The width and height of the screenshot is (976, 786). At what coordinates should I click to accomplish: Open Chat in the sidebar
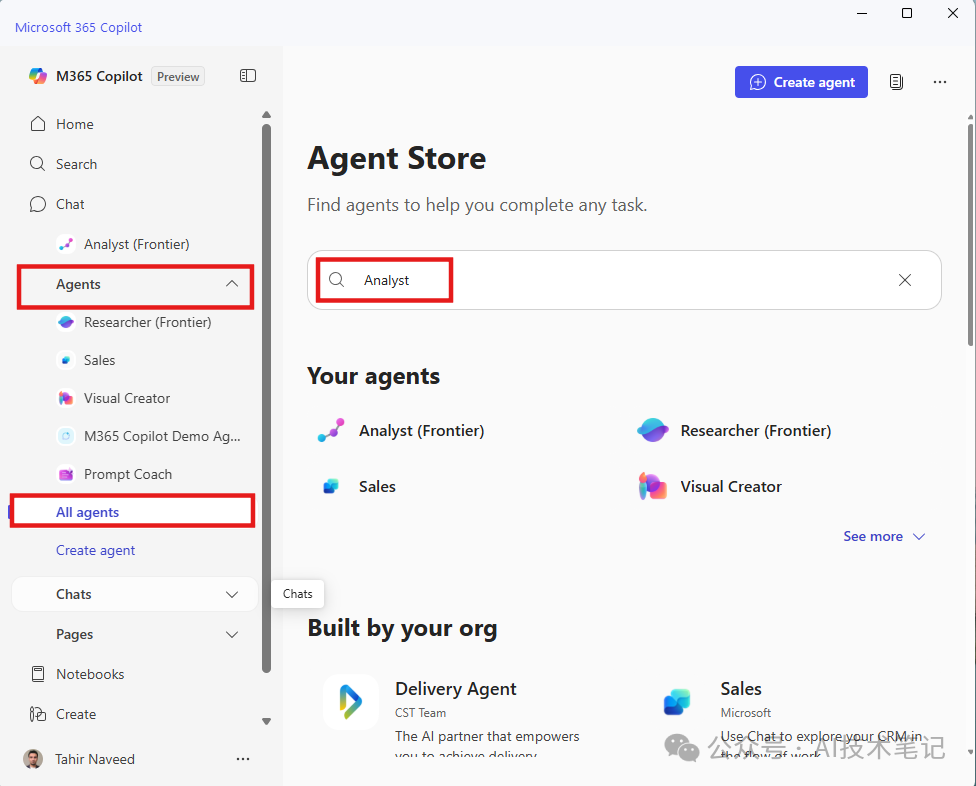[x=70, y=204]
